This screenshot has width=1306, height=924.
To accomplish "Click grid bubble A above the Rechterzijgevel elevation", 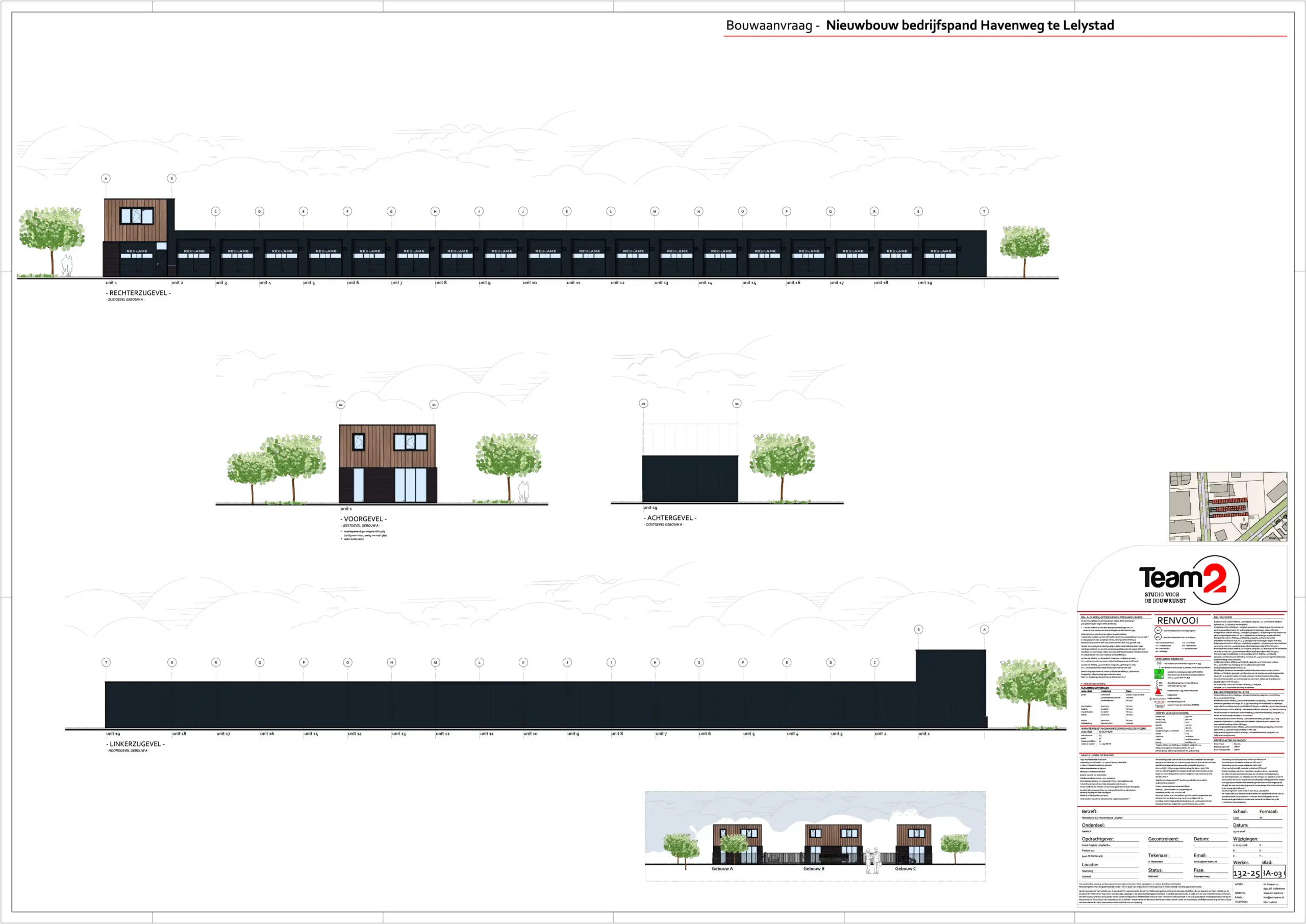I will coord(106,178).
